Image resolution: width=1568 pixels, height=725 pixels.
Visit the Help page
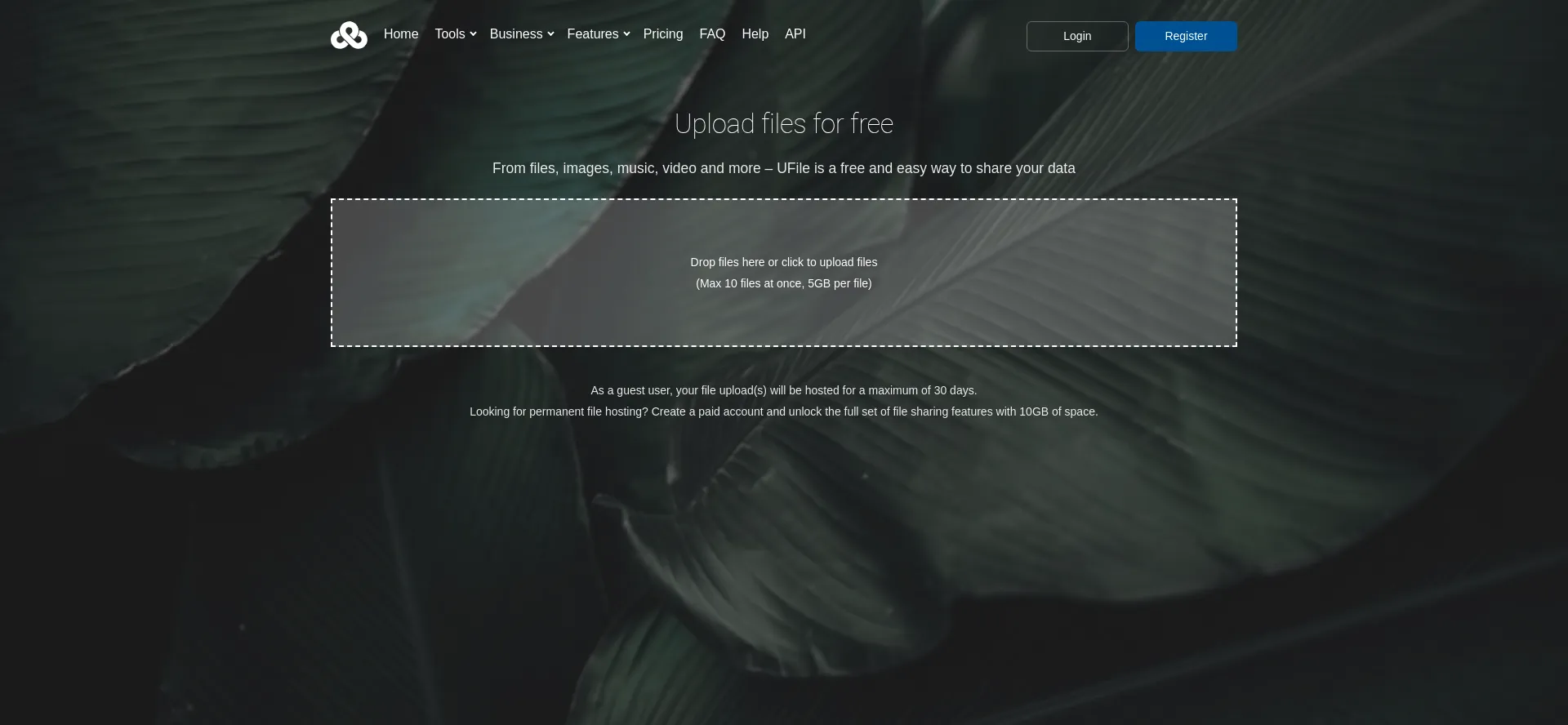coord(755,34)
